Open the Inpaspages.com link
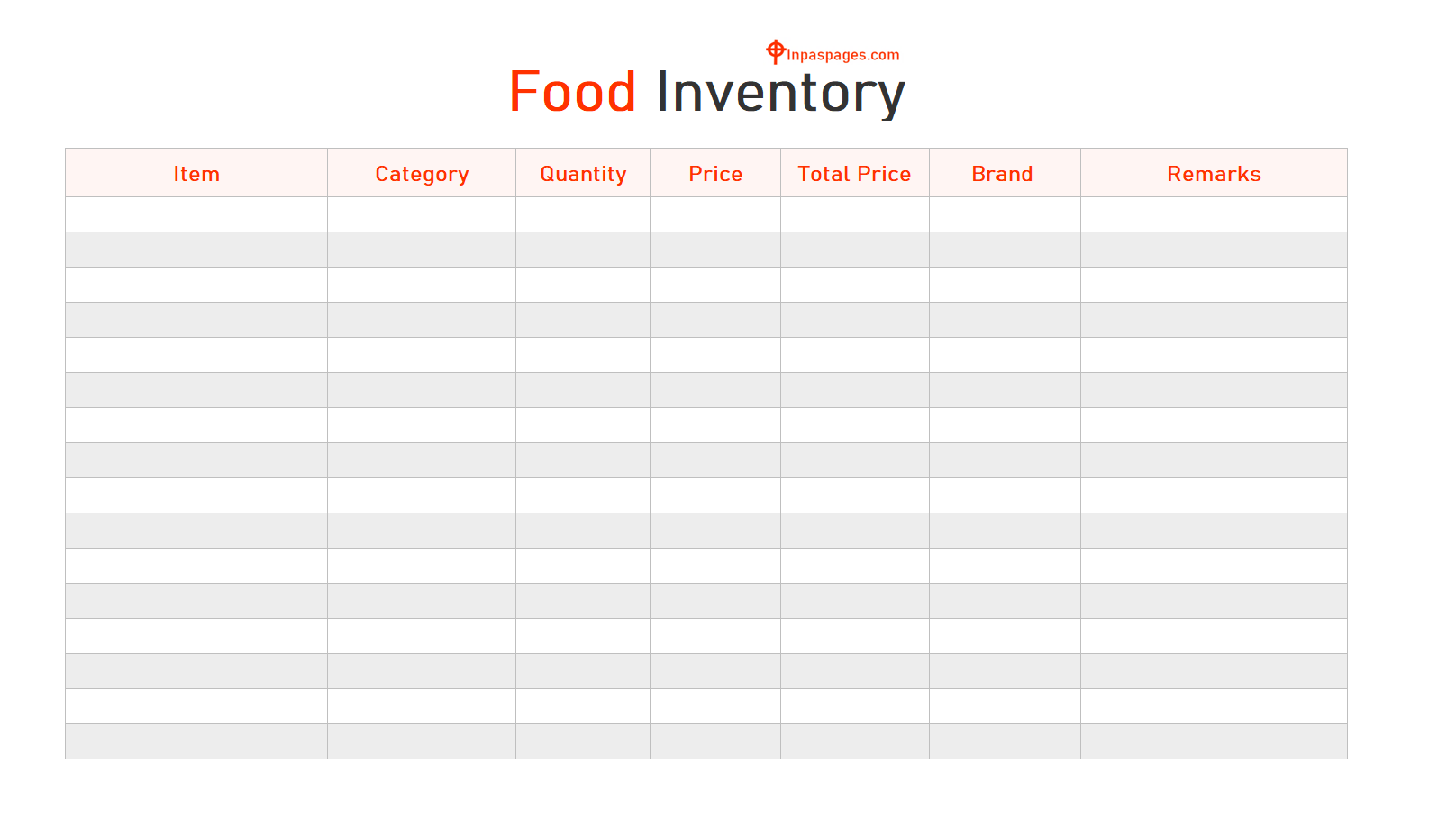 pyautogui.click(x=842, y=55)
